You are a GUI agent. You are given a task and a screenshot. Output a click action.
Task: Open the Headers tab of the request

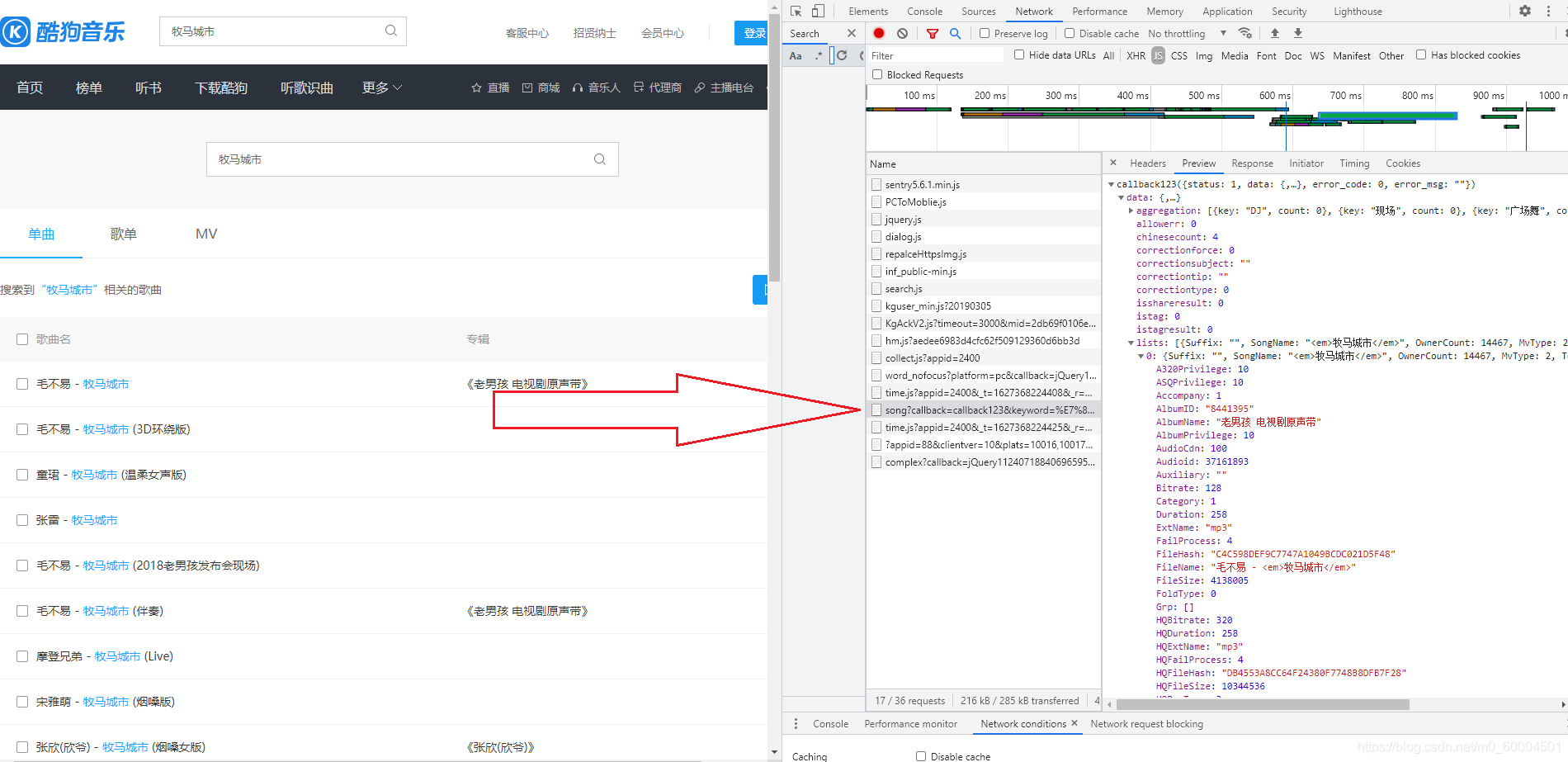(x=1148, y=163)
